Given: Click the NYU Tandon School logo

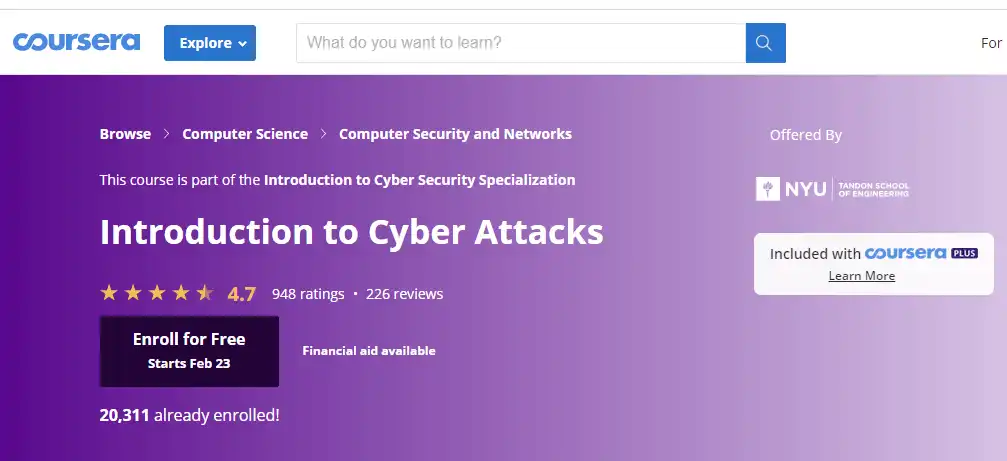Looking at the screenshot, I should click(832, 189).
